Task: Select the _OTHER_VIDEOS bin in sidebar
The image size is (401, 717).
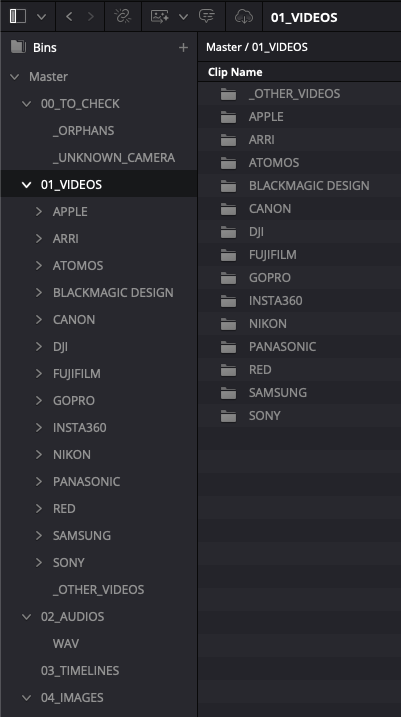Action: pyautogui.click(x=99, y=590)
